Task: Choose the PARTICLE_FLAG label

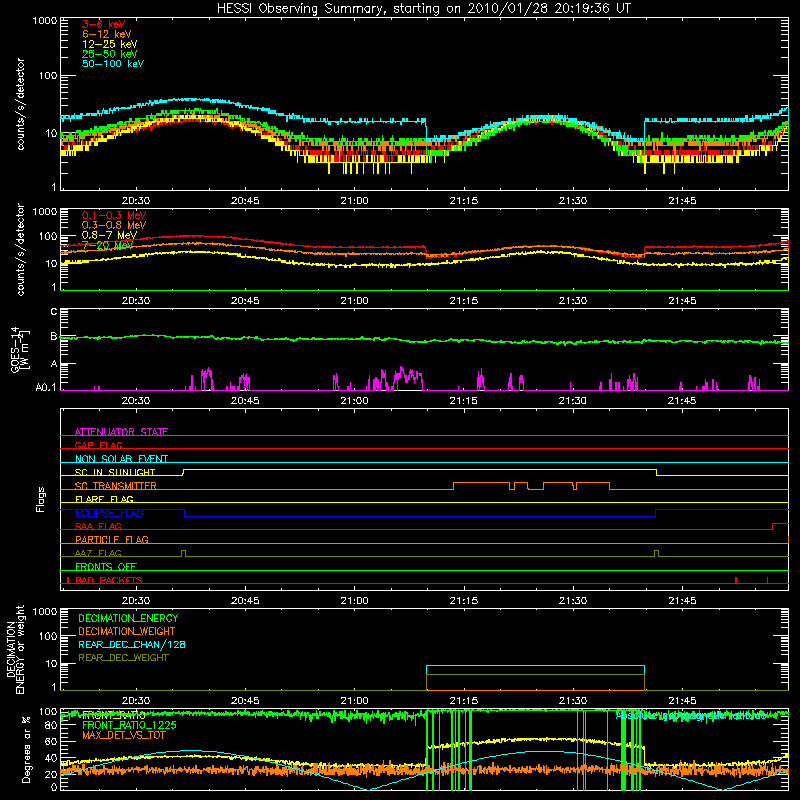Action: [x=112, y=539]
